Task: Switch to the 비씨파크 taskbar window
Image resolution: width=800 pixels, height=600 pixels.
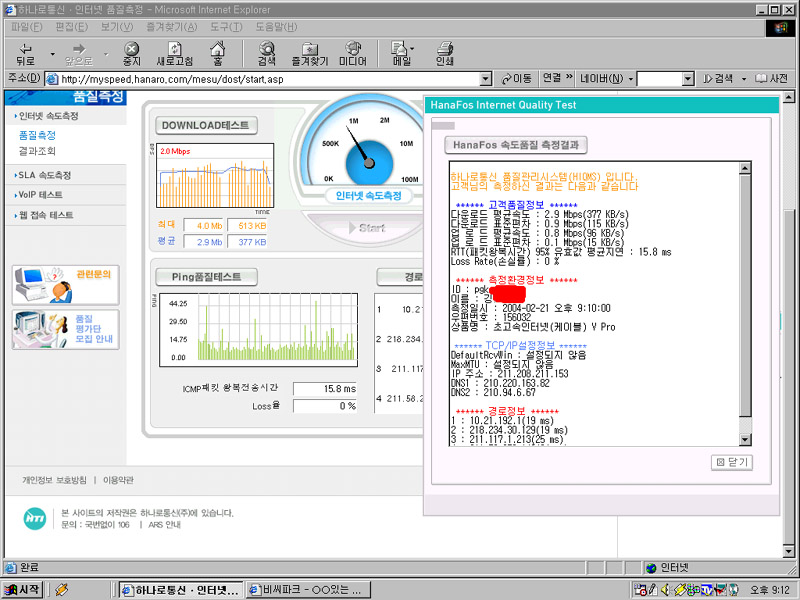Action: click(x=308, y=590)
